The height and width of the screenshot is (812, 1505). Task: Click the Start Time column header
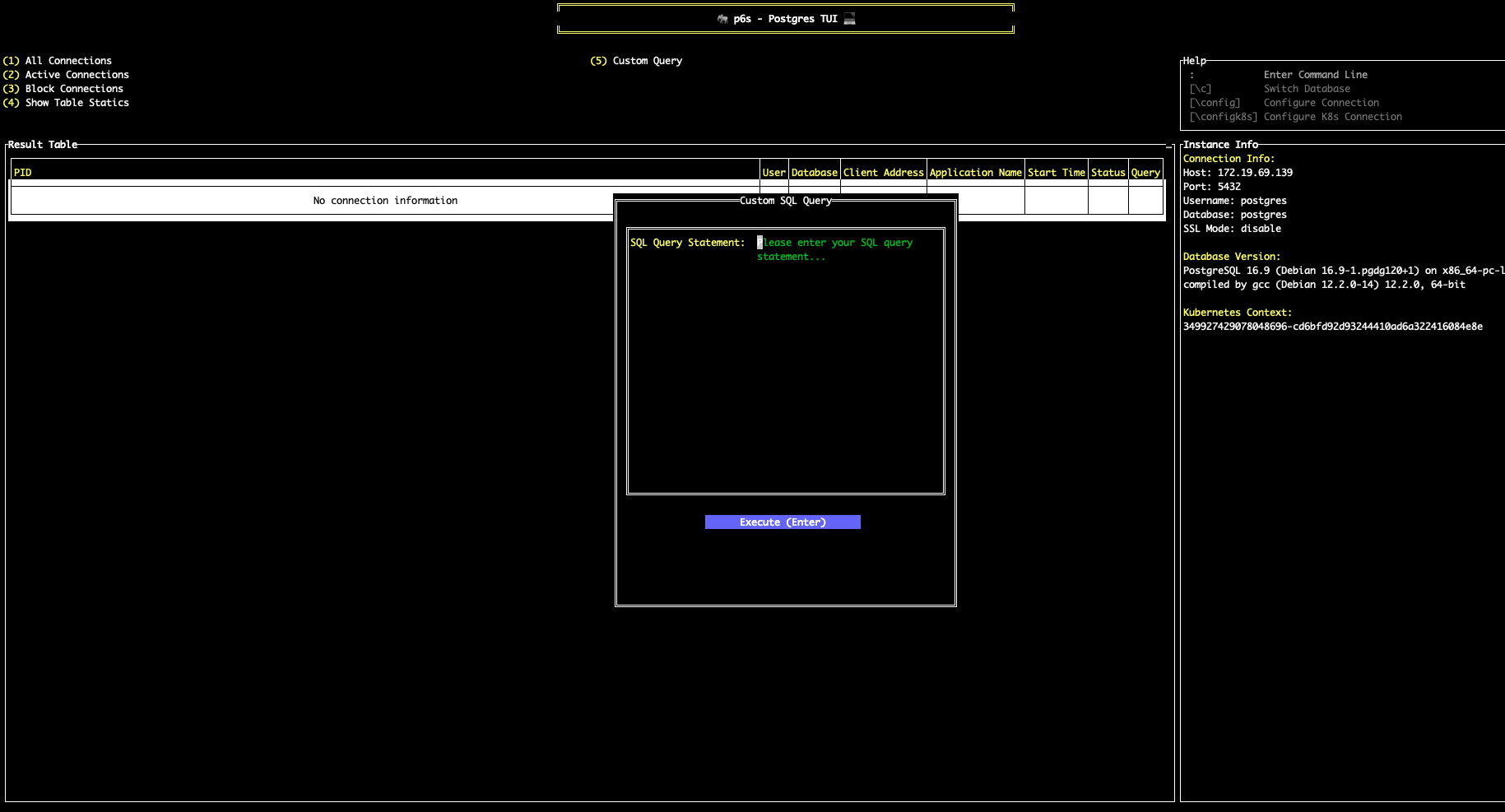[1057, 173]
